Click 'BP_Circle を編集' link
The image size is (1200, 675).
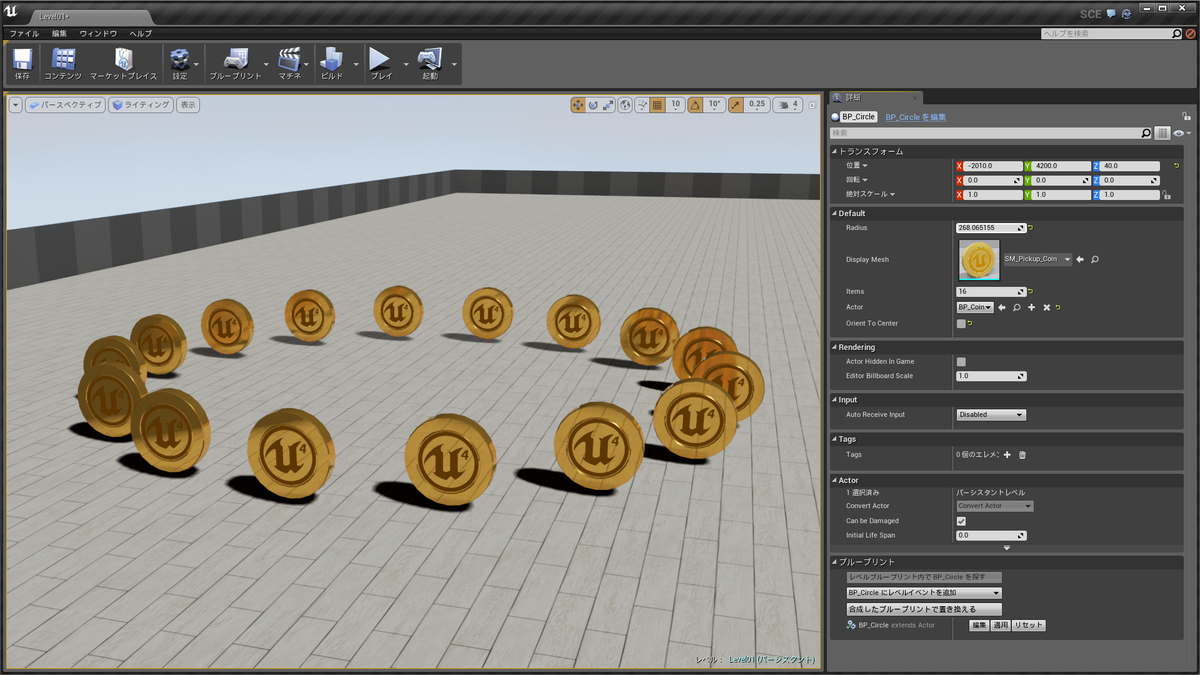(x=916, y=117)
